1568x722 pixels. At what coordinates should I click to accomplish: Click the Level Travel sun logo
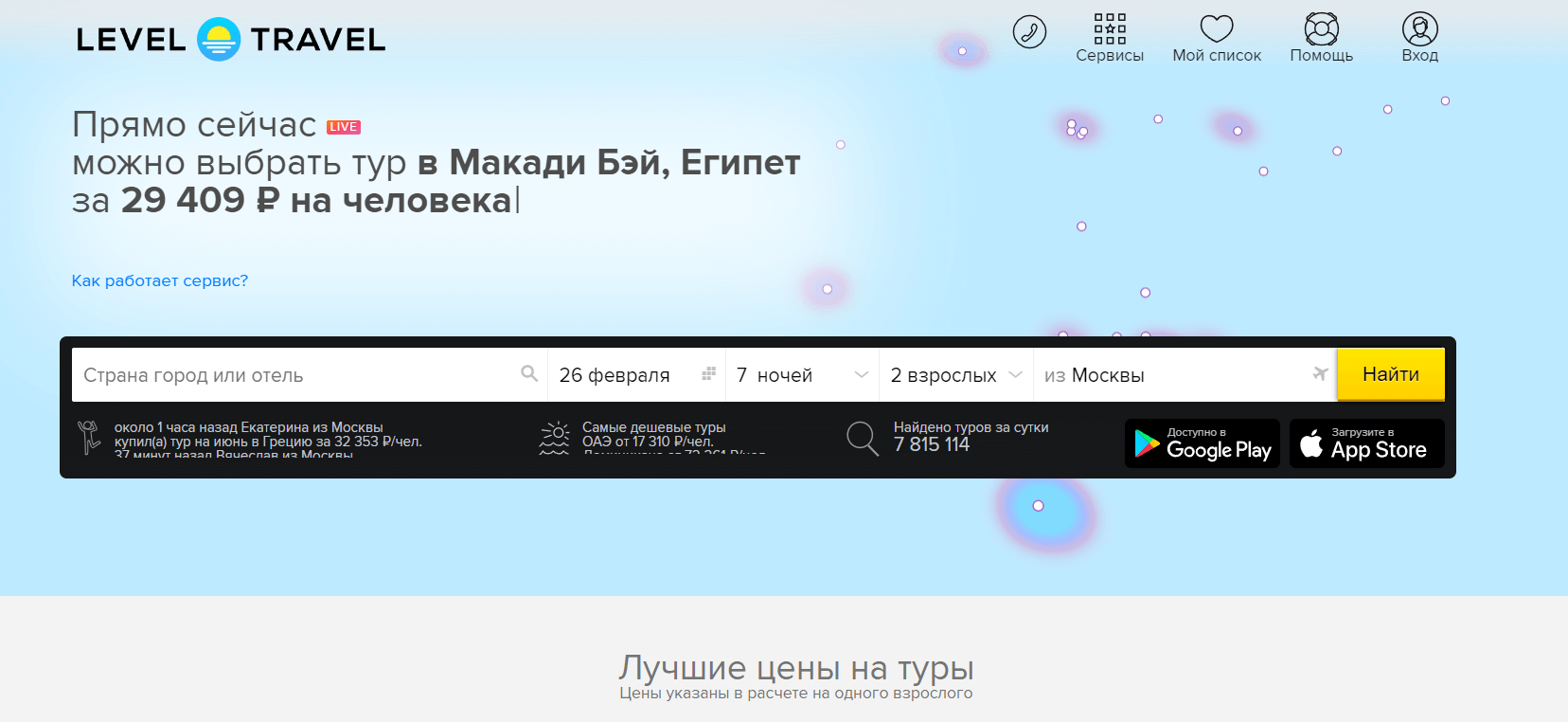click(x=219, y=40)
